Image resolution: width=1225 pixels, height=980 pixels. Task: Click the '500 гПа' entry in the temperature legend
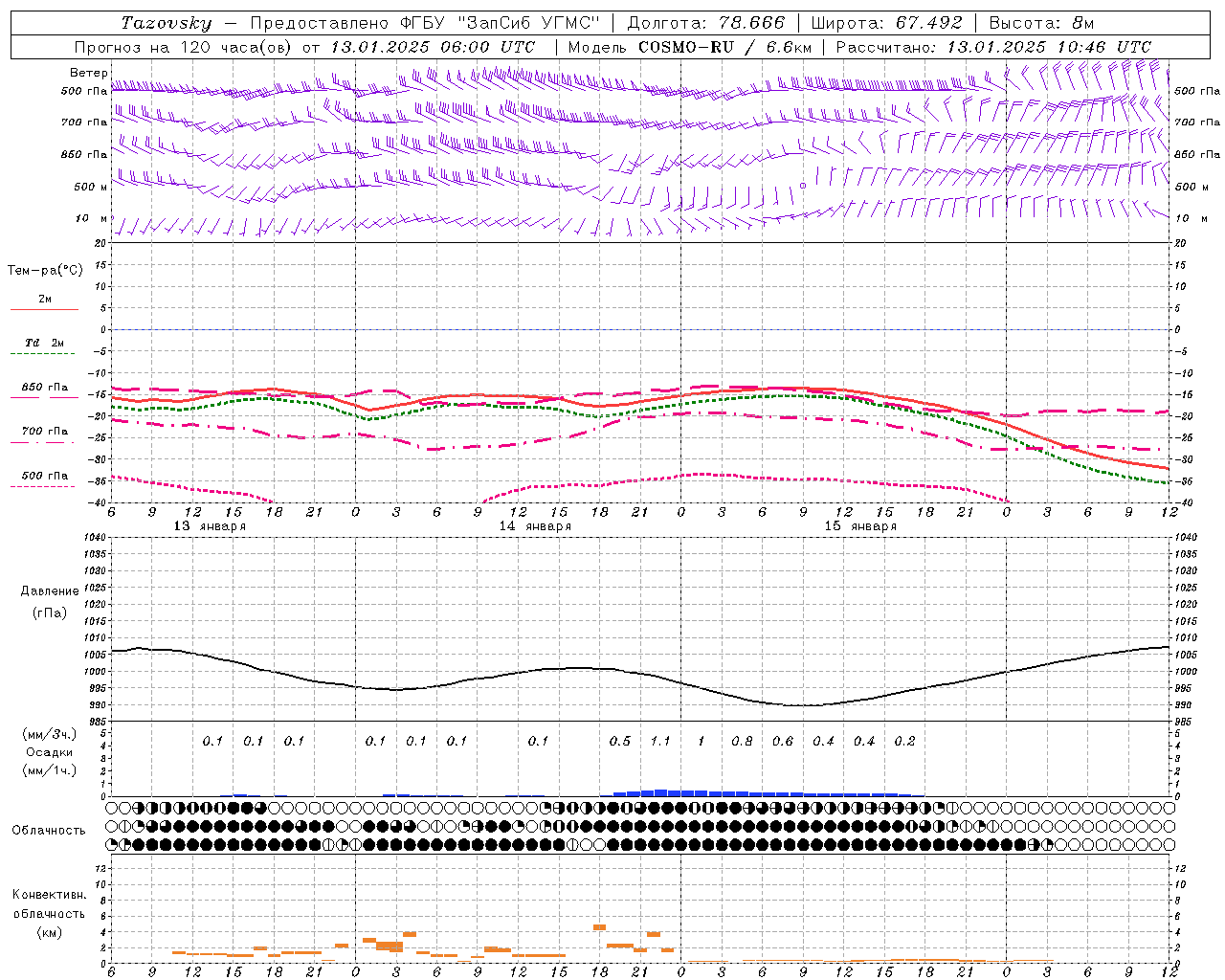(x=45, y=476)
